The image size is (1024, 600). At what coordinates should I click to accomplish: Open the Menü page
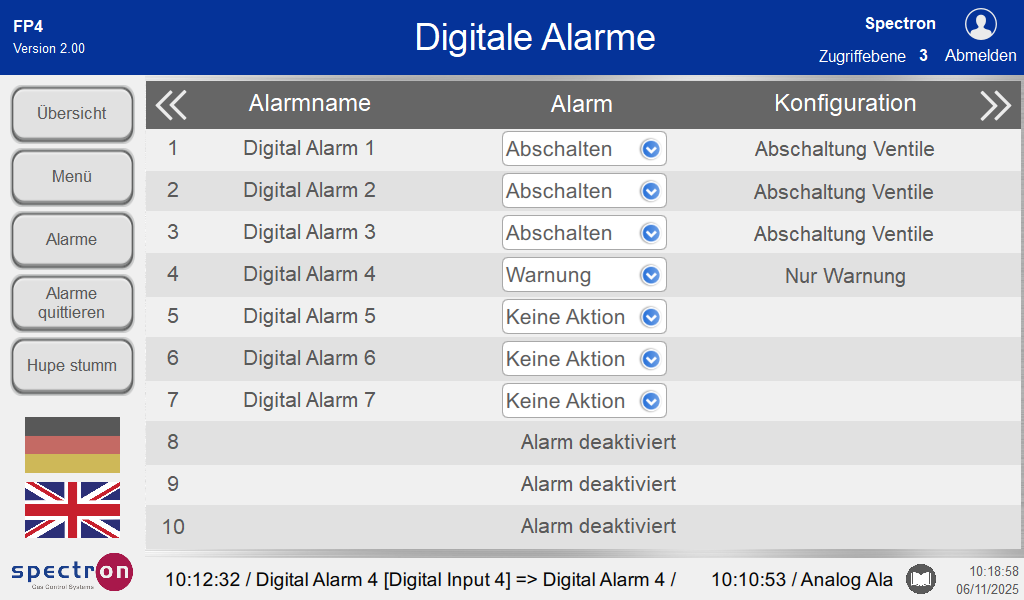click(72, 177)
